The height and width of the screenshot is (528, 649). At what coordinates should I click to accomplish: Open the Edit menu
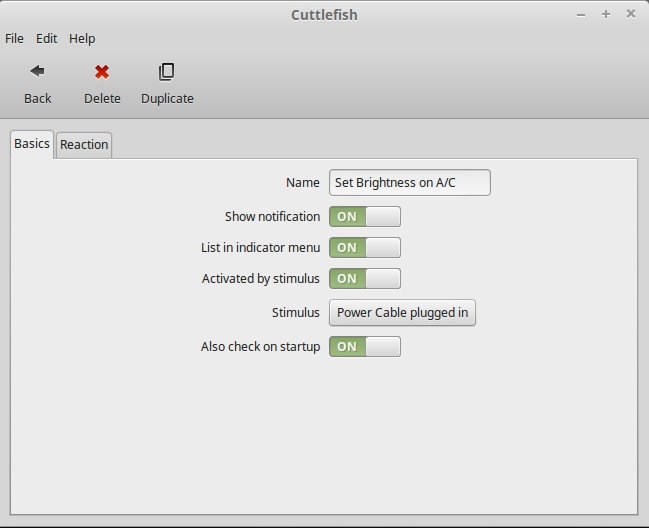click(46, 38)
